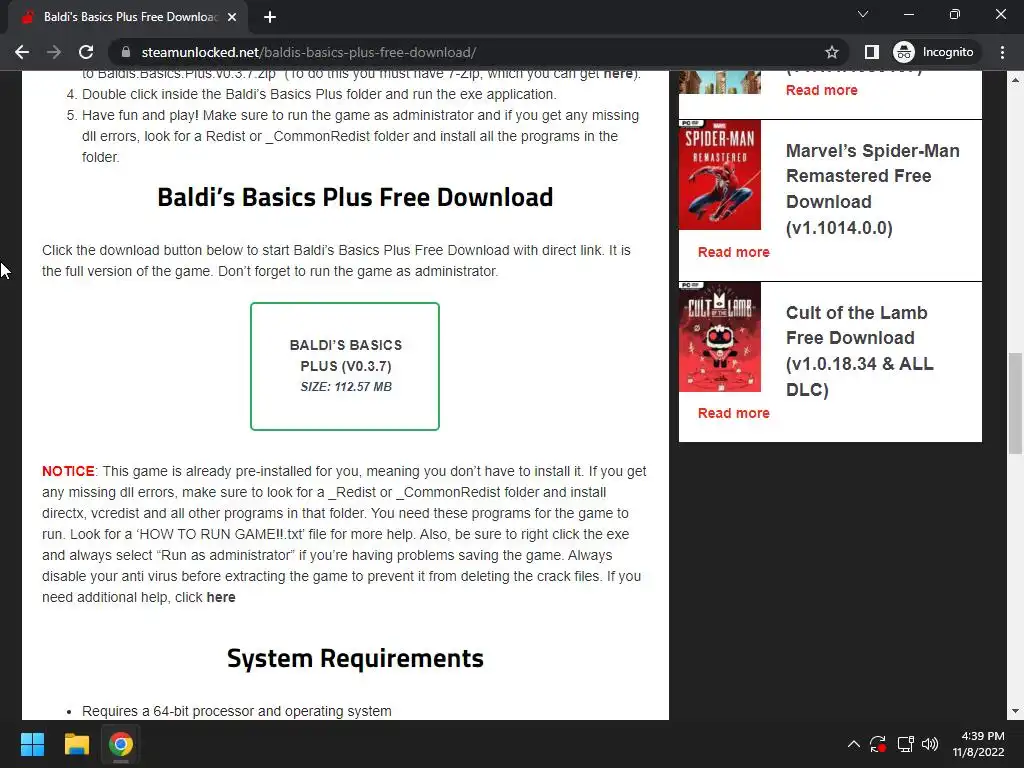Click 'Requires a 64-bit processor' list item
Screen dimensions: 1024x768
tap(236, 711)
